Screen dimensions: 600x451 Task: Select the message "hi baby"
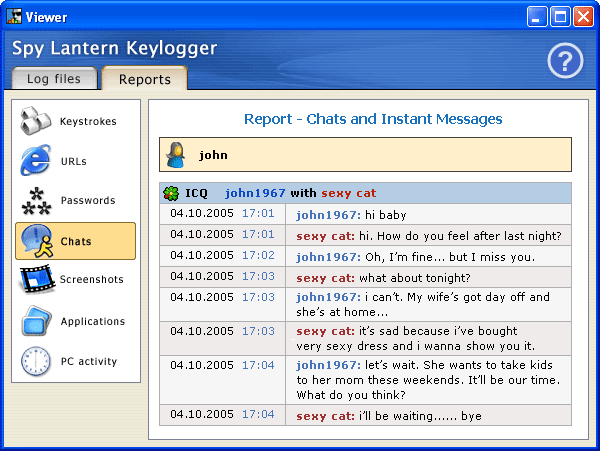[x=386, y=215]
